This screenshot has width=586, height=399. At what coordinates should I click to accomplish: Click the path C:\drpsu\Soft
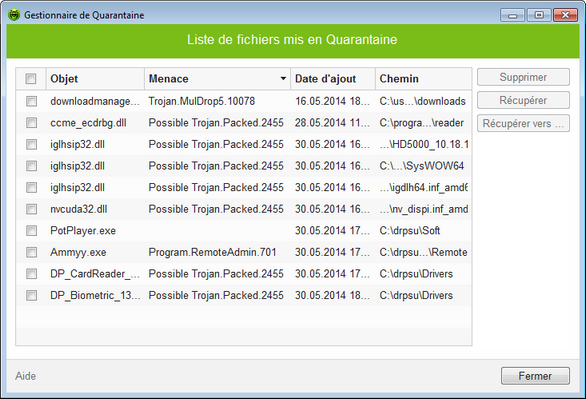pyautogui.click(x=410, y=231)
